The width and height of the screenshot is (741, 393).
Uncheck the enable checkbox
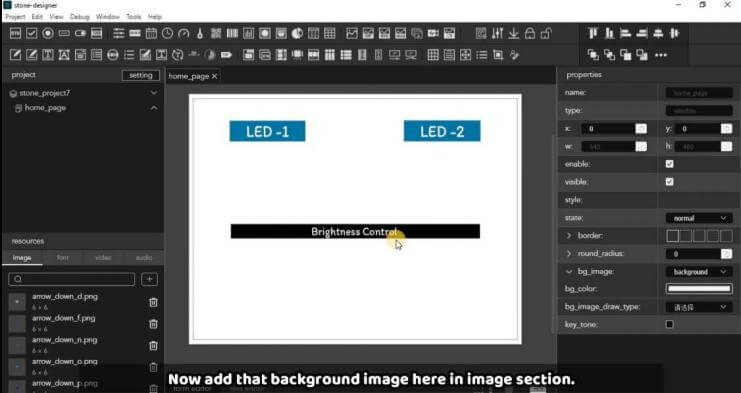pos(670,164)
